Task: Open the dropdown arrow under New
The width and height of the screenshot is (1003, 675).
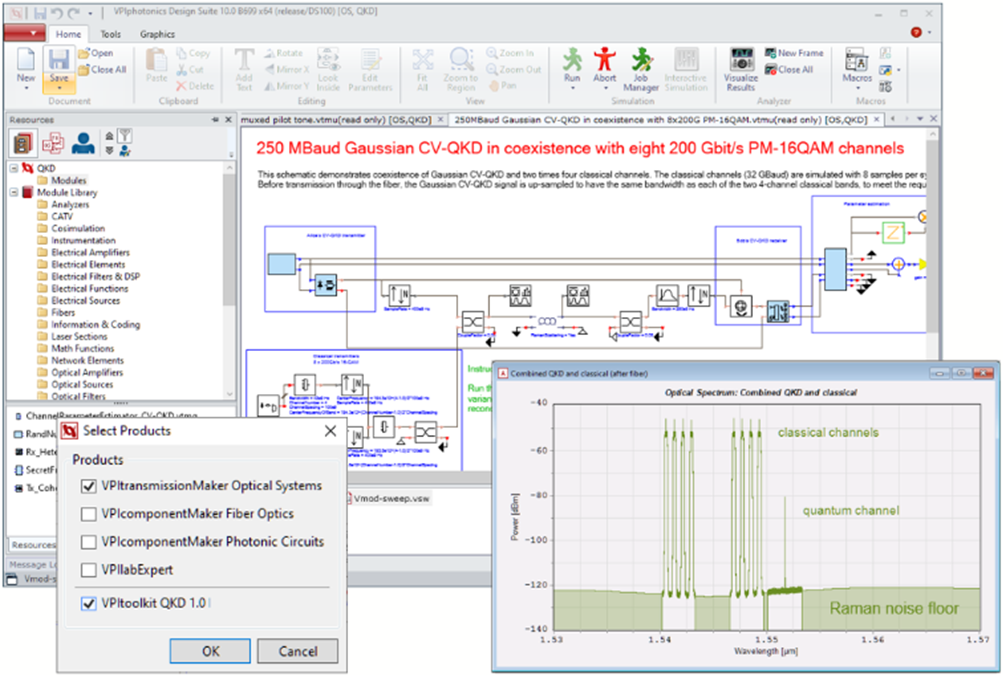Action: (26, 88)
